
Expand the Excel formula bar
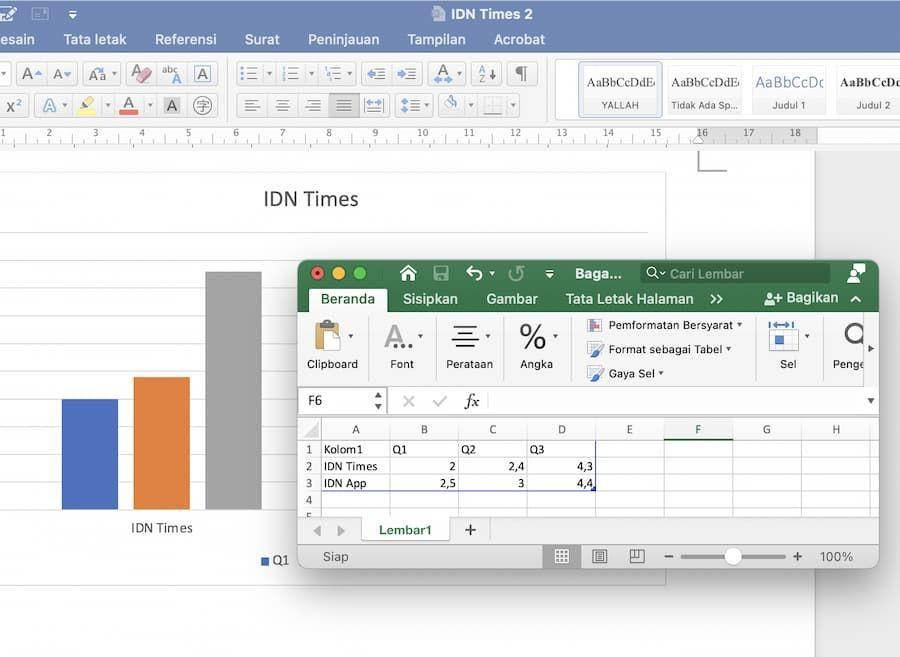[x=870, y=401]
